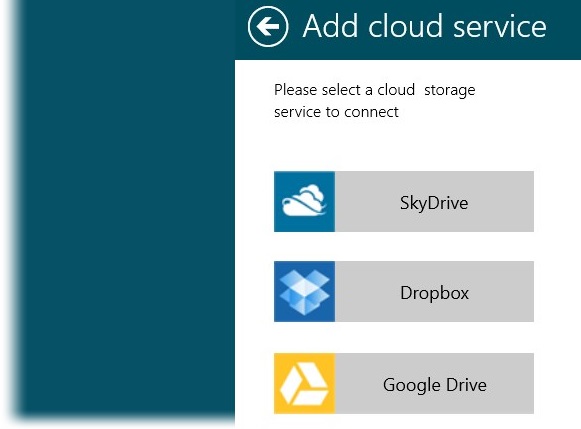Viewport: 581px width, 429px height.
Task: Click the Add cloud service heading
Action: point(424,26)
